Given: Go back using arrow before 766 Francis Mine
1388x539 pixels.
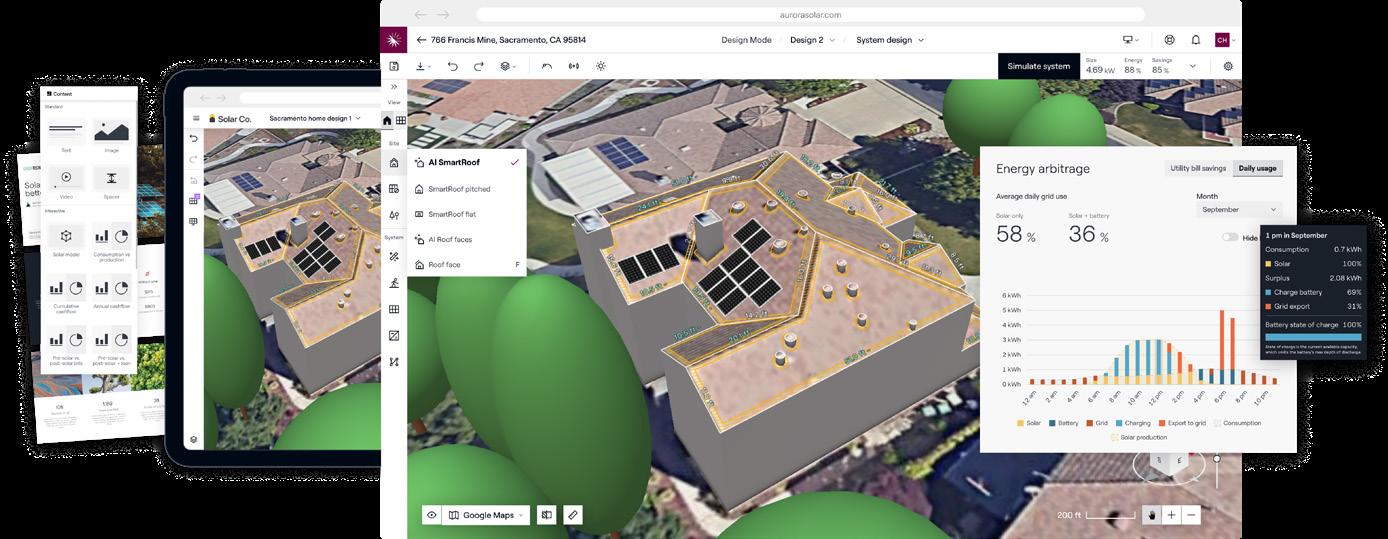Looking at the screenshot, I should click(421, 40).
